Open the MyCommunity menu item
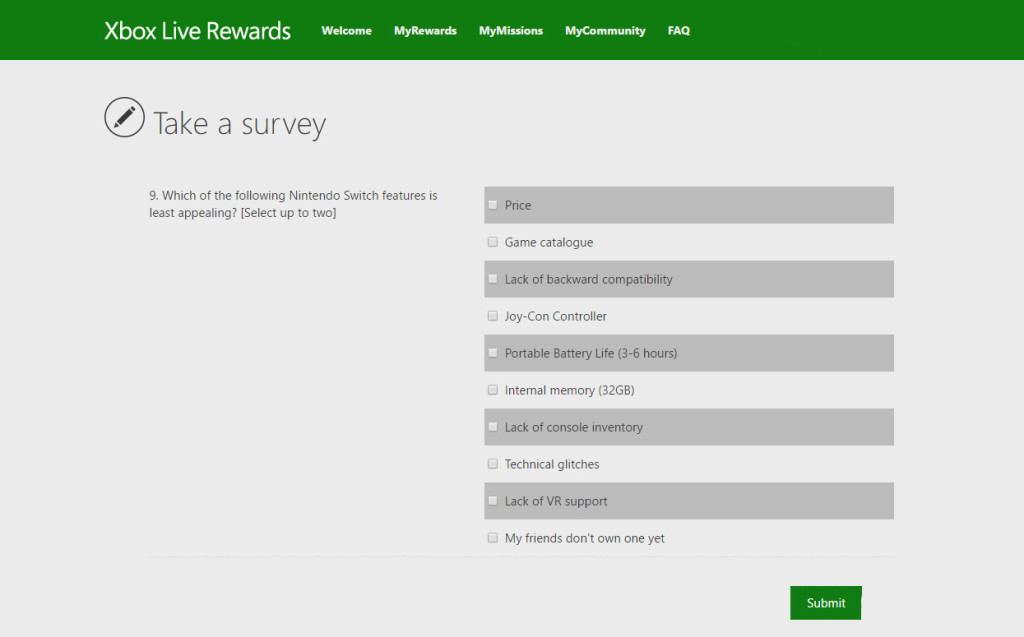 point(605,31)
